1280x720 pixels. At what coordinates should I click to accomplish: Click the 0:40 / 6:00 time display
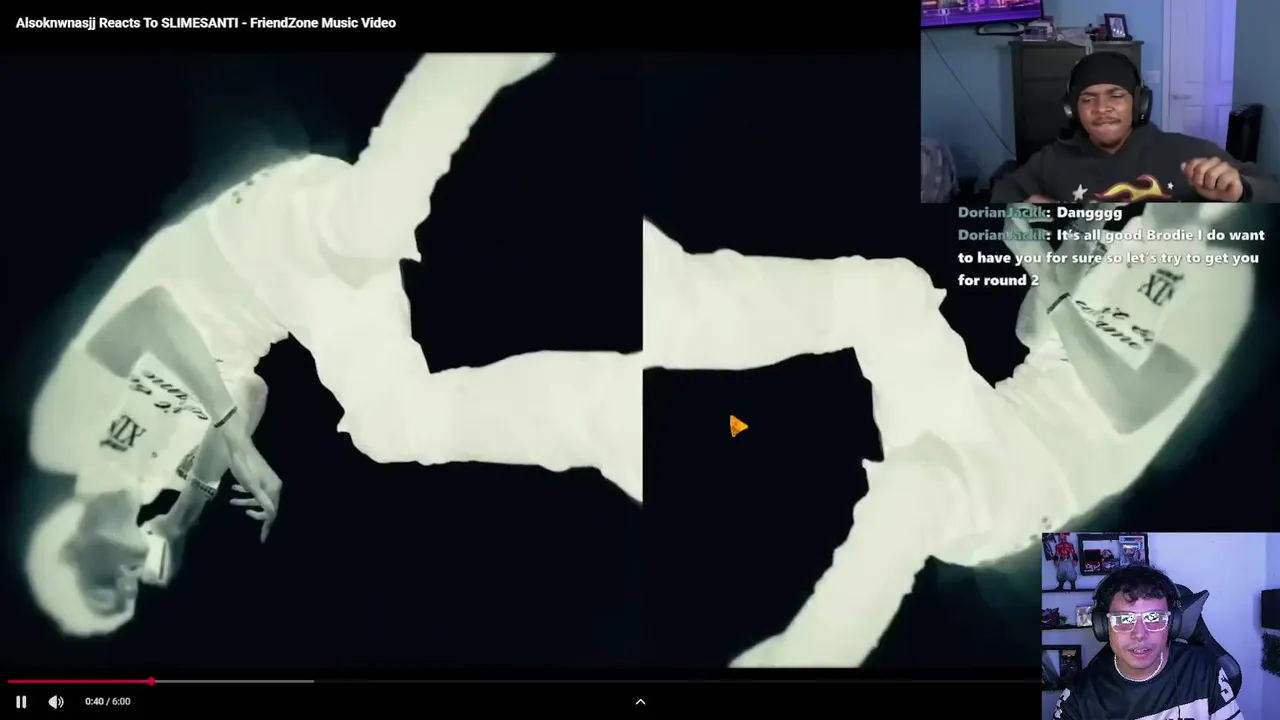[108, 702]
